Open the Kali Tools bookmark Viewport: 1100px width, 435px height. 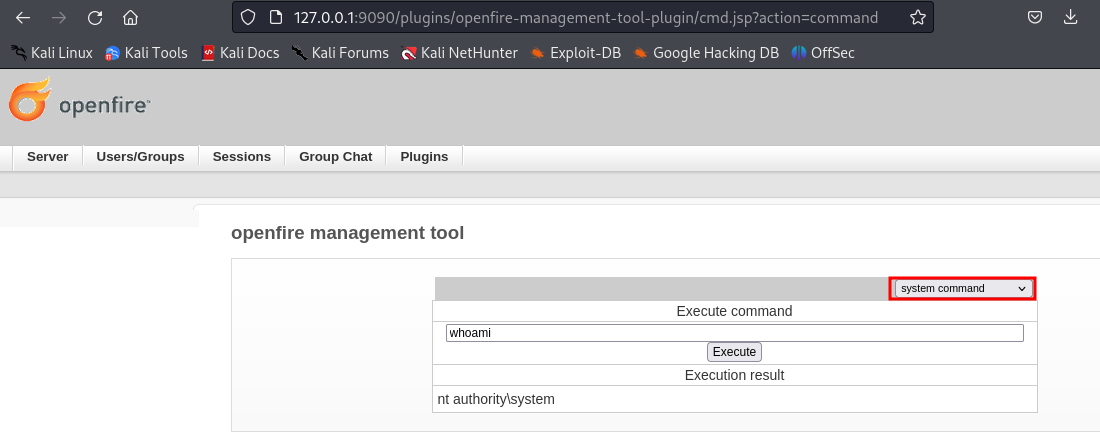[146, 53]
